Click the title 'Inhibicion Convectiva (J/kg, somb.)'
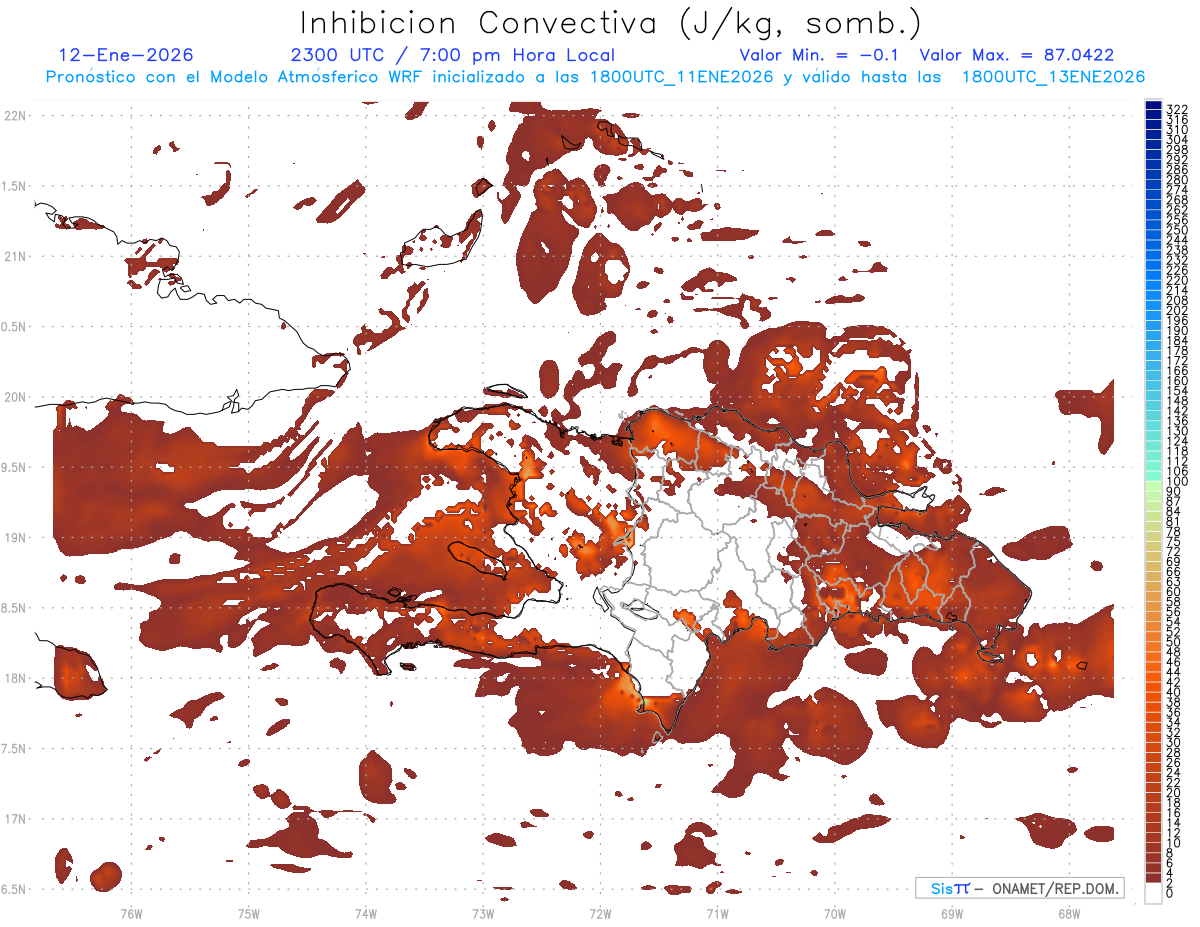1200x927 pixels. pos(612,24)
